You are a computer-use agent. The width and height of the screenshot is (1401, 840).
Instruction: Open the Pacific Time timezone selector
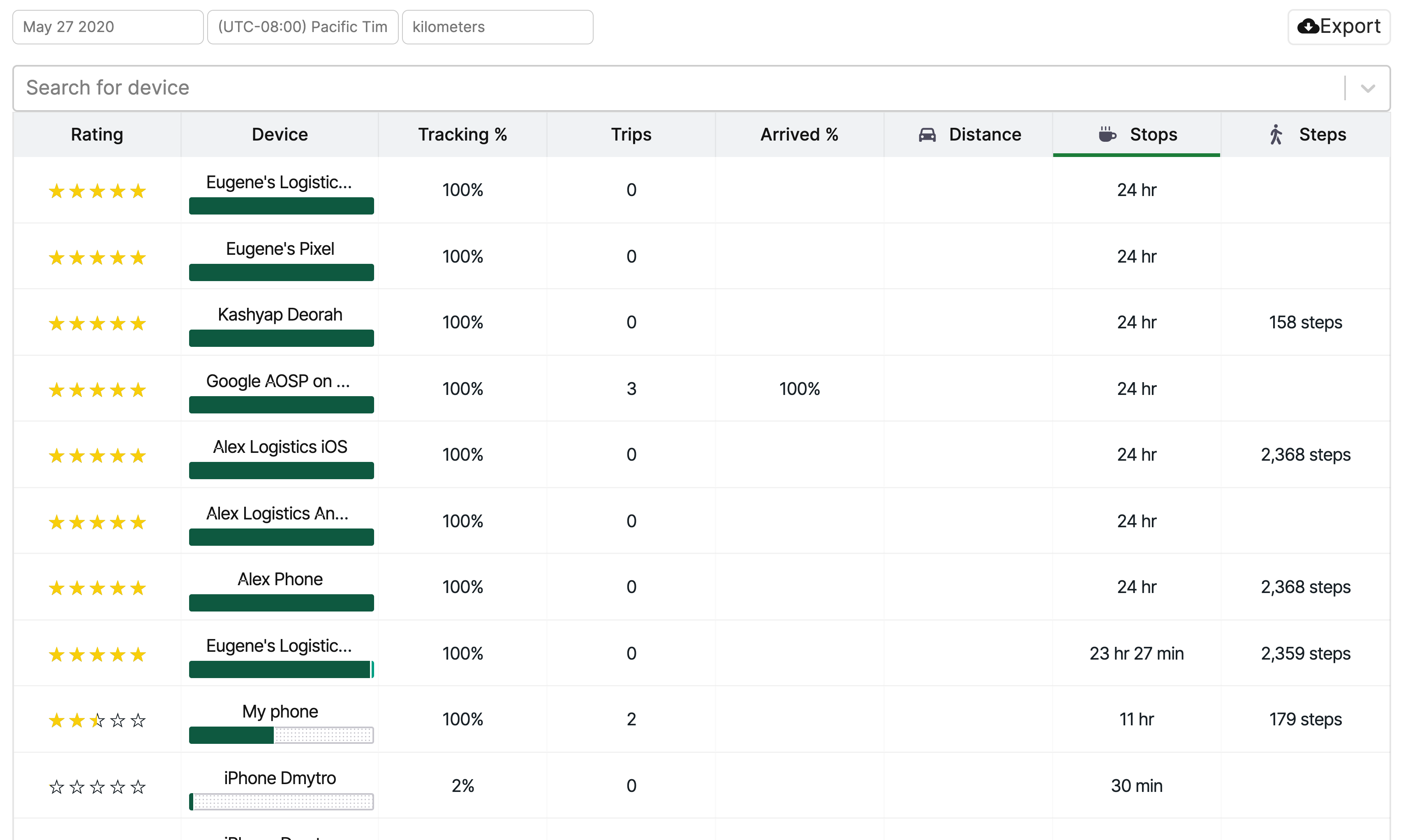click(302, 27)
